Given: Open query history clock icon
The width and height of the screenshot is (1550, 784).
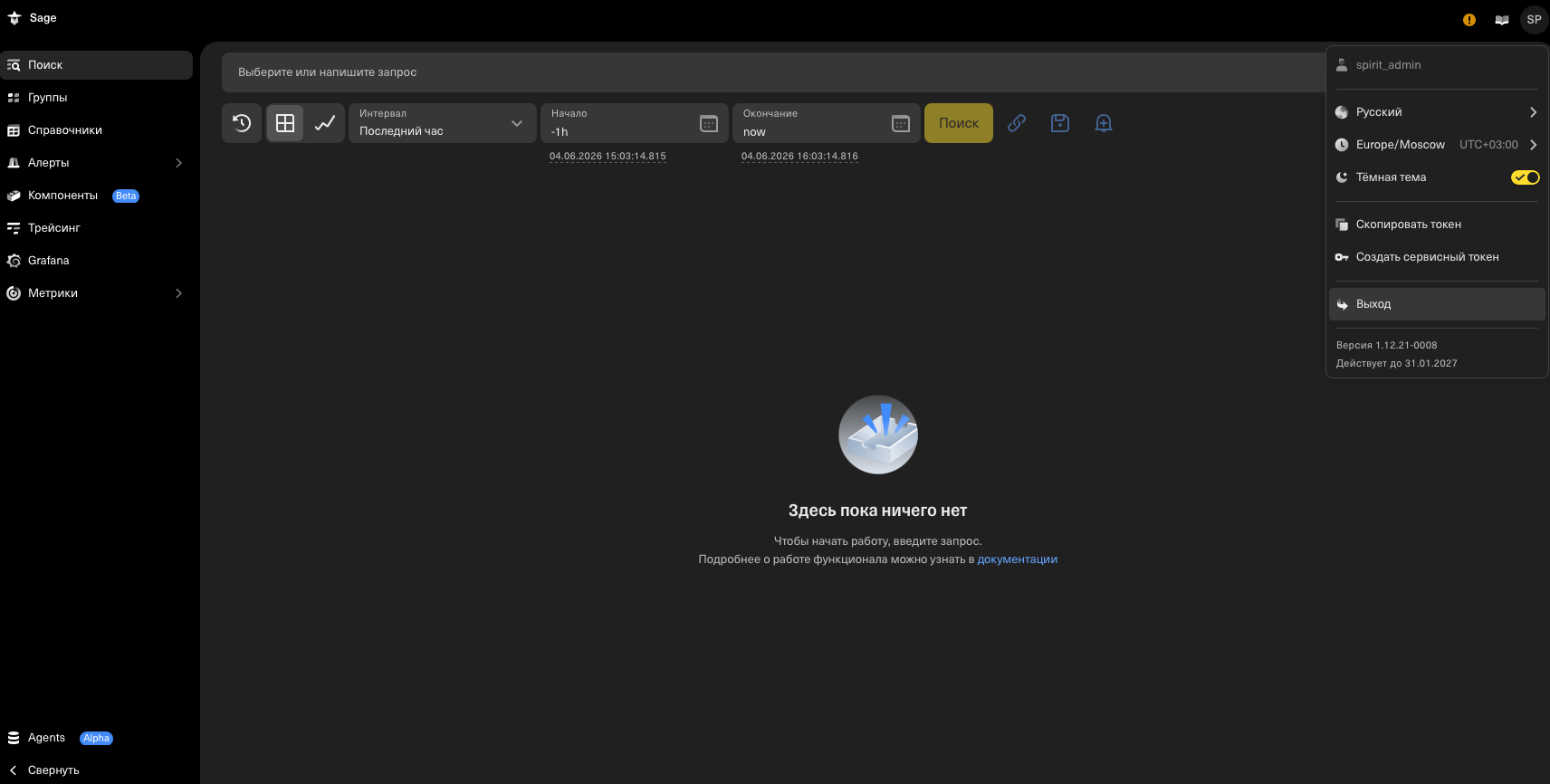Looking at the screenshot, I should (242, 123).
